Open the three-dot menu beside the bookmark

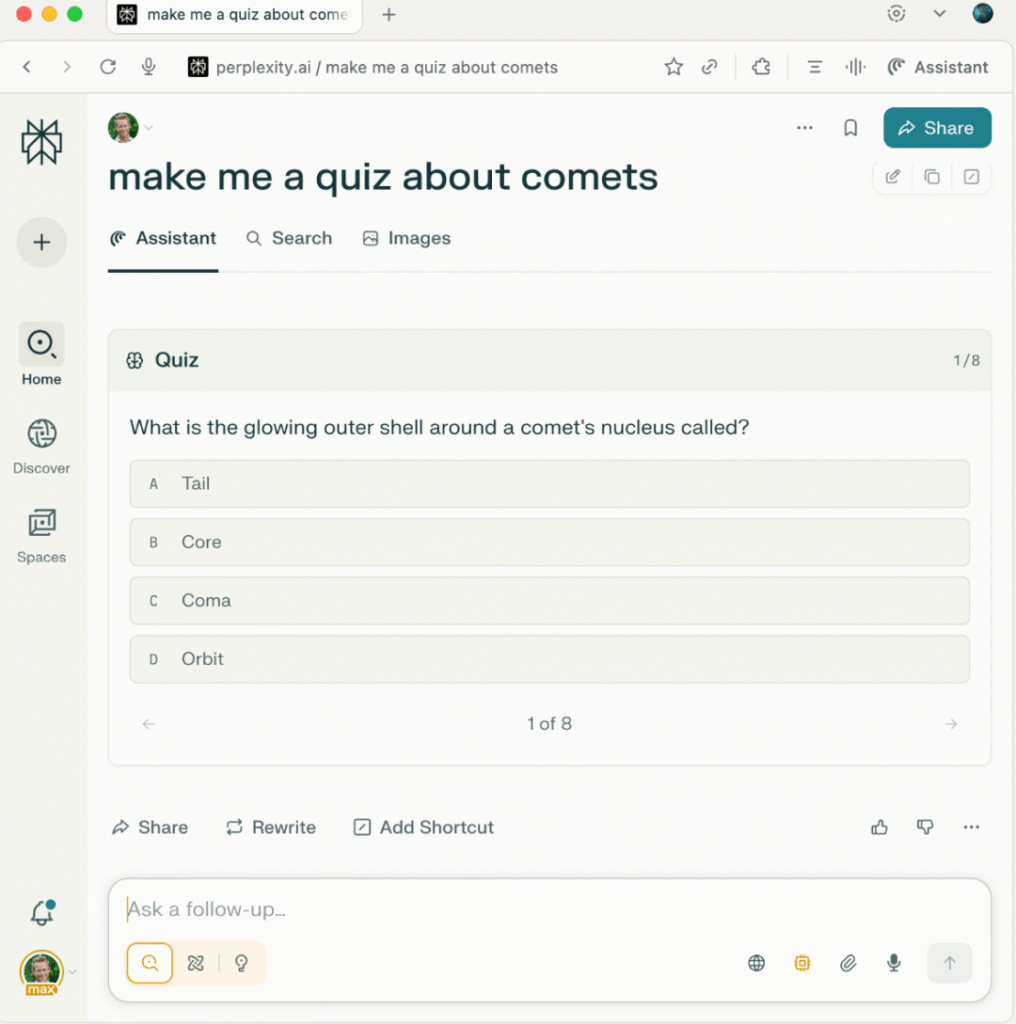[x=805, y=128]
